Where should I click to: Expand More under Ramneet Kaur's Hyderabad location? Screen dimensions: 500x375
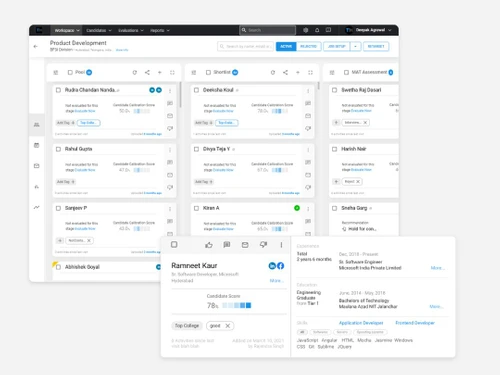coord(276,281)
